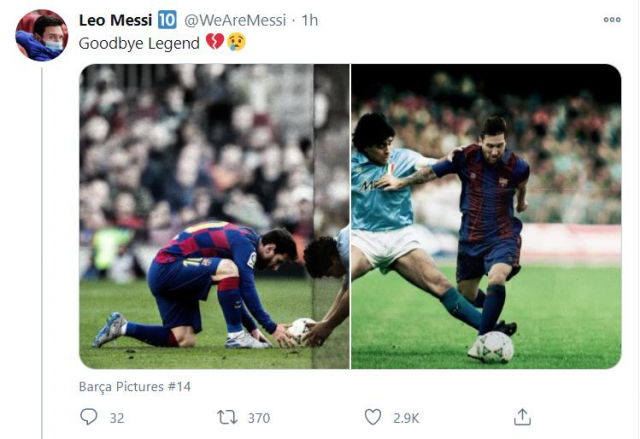Like the tweet with the heart icon
640x439 pixels.
tap(373, 417)
